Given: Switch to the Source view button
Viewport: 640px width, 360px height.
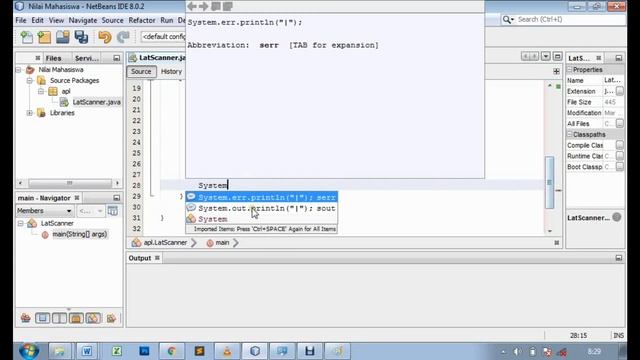Looking at the screenshot, I should click(x=141, y=71).
